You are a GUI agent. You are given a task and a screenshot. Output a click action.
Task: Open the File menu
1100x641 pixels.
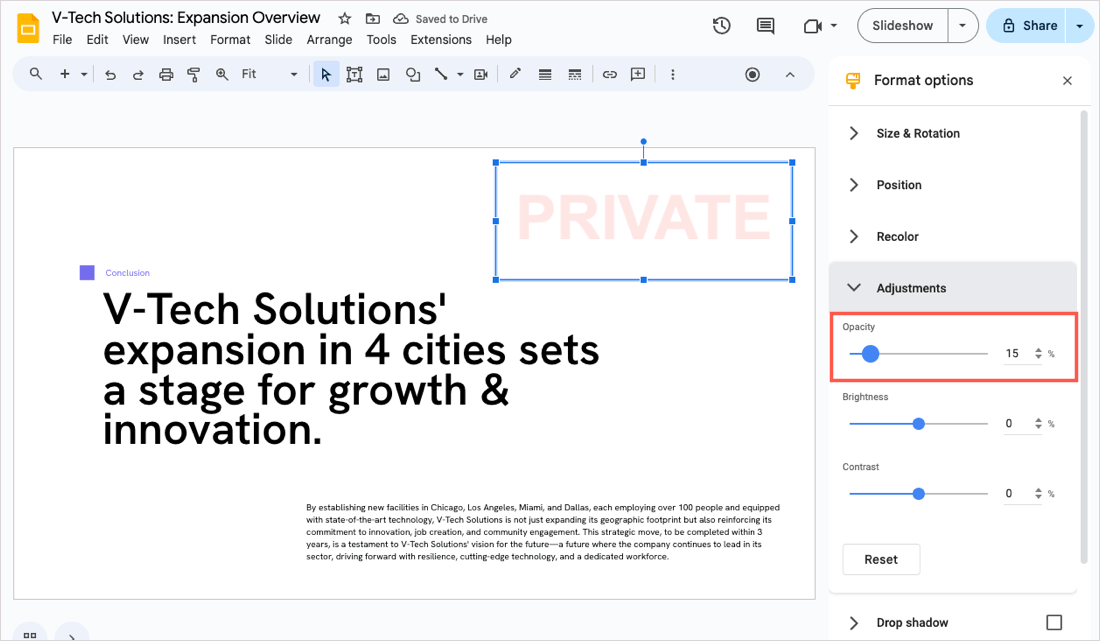(x=62, y=40)
